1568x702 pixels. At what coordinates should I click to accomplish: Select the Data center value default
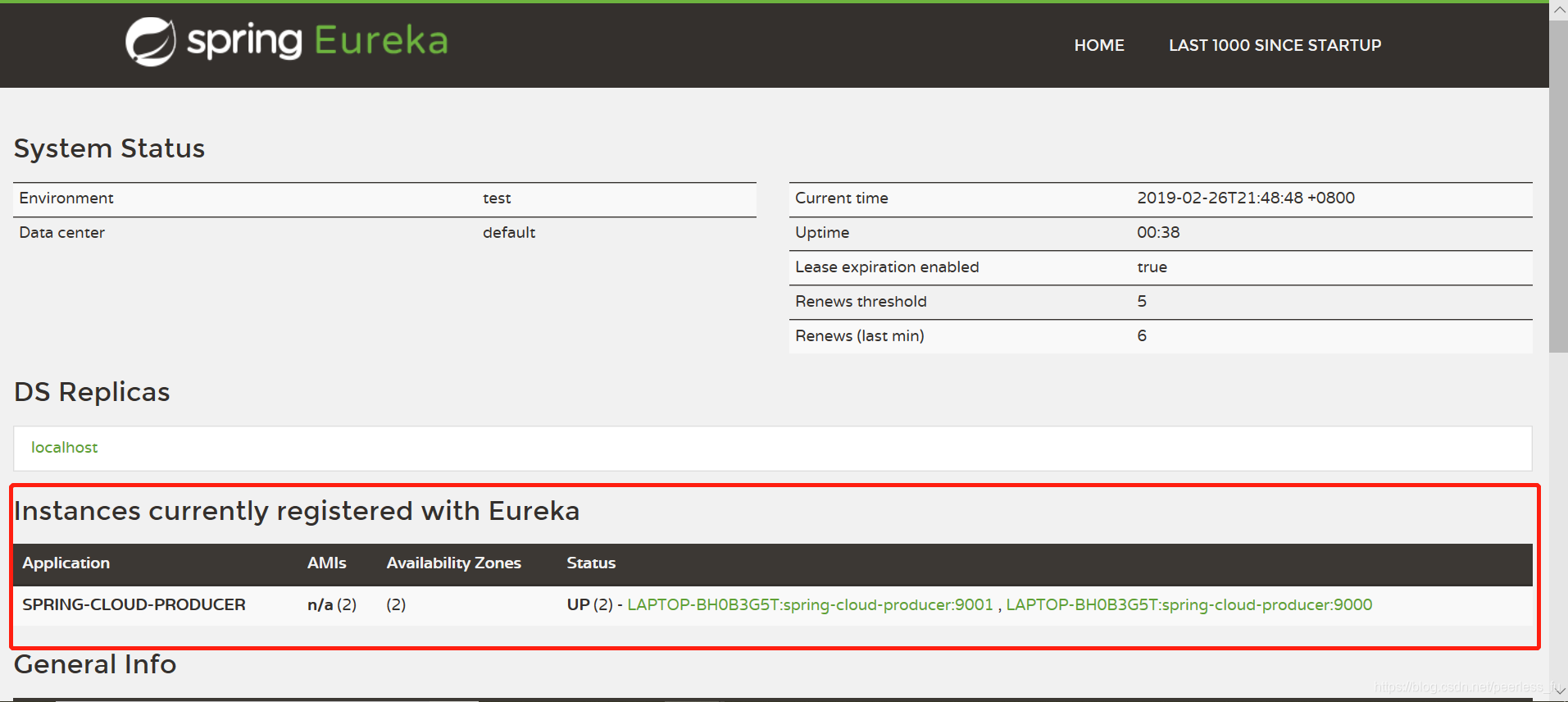coord(509,232)
